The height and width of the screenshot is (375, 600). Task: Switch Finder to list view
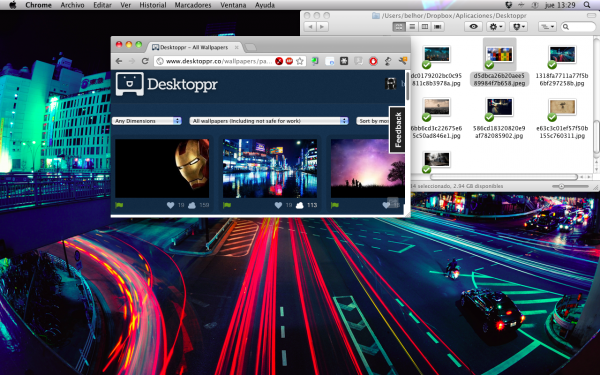pyautogui.click(x=412, y=27)
